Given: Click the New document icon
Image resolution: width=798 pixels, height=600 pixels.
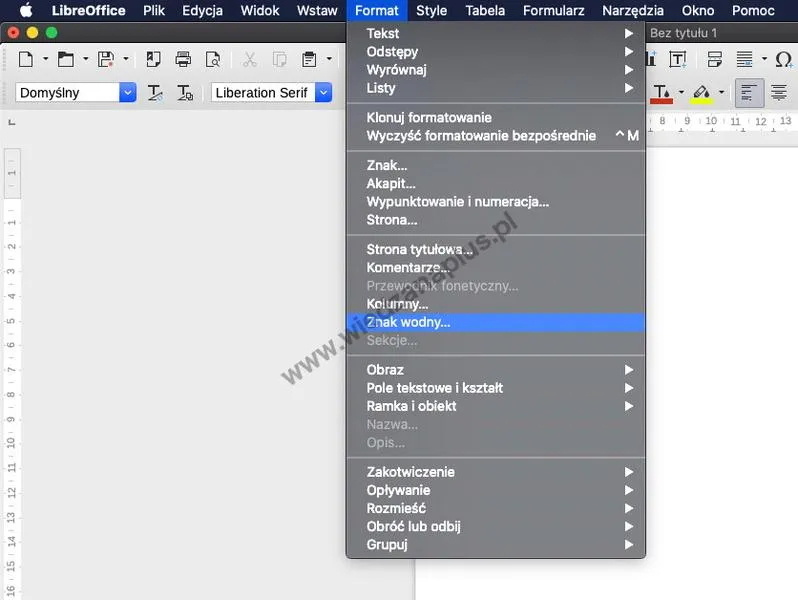Looking at the screenshot, I should [26, 59].
